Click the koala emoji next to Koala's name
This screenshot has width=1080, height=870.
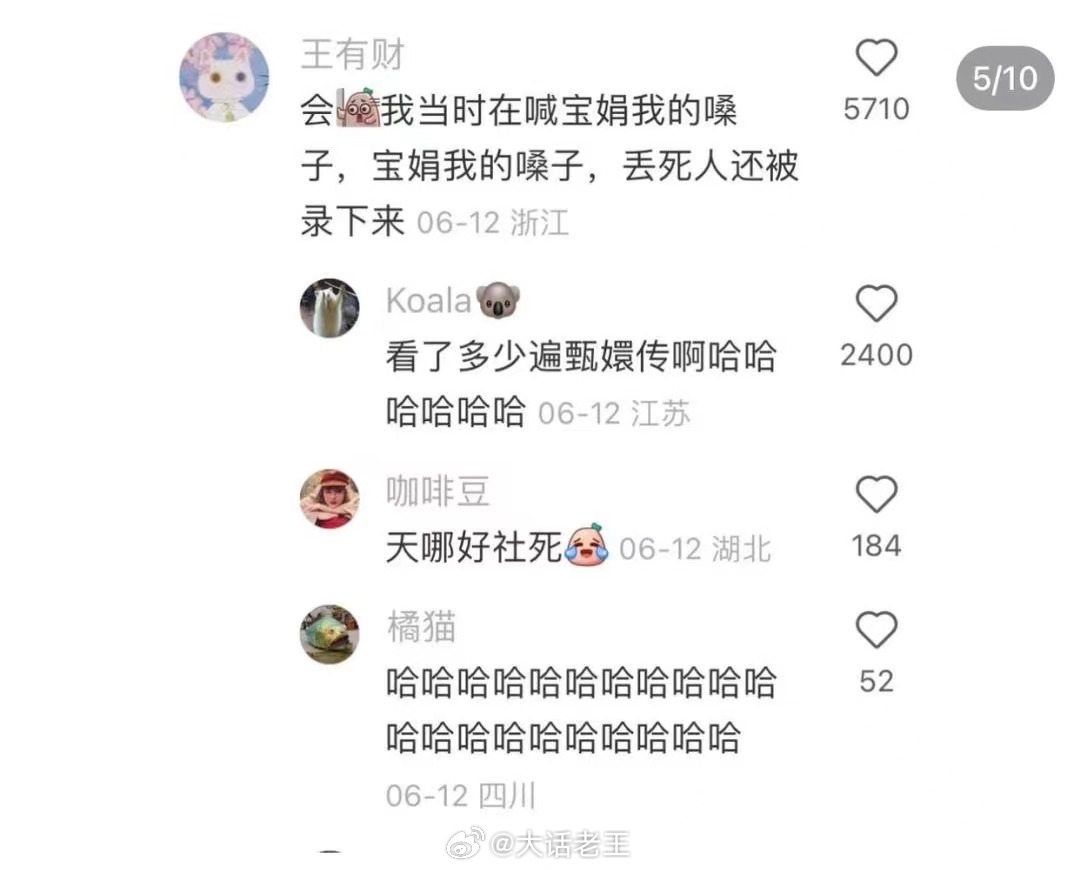pyautogui.click(x=498, y=300)
